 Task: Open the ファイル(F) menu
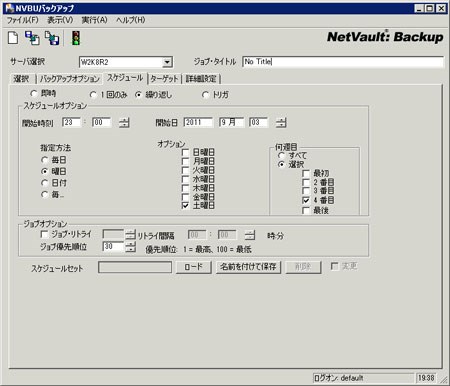[23, 20]
